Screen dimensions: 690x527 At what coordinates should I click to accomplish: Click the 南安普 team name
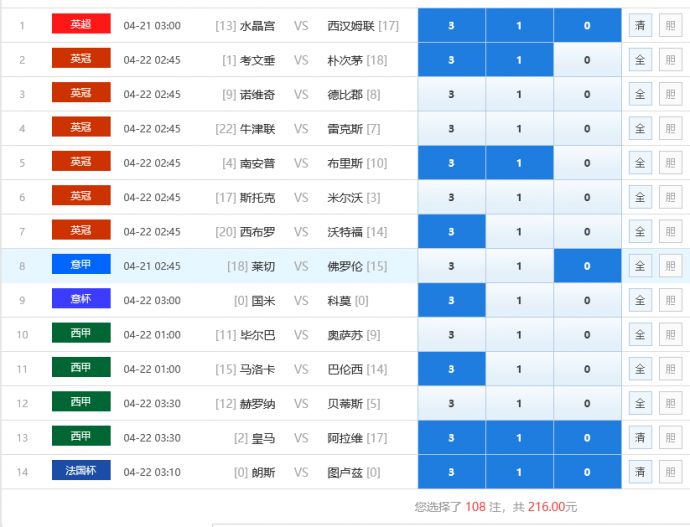(x=257, y=163)
